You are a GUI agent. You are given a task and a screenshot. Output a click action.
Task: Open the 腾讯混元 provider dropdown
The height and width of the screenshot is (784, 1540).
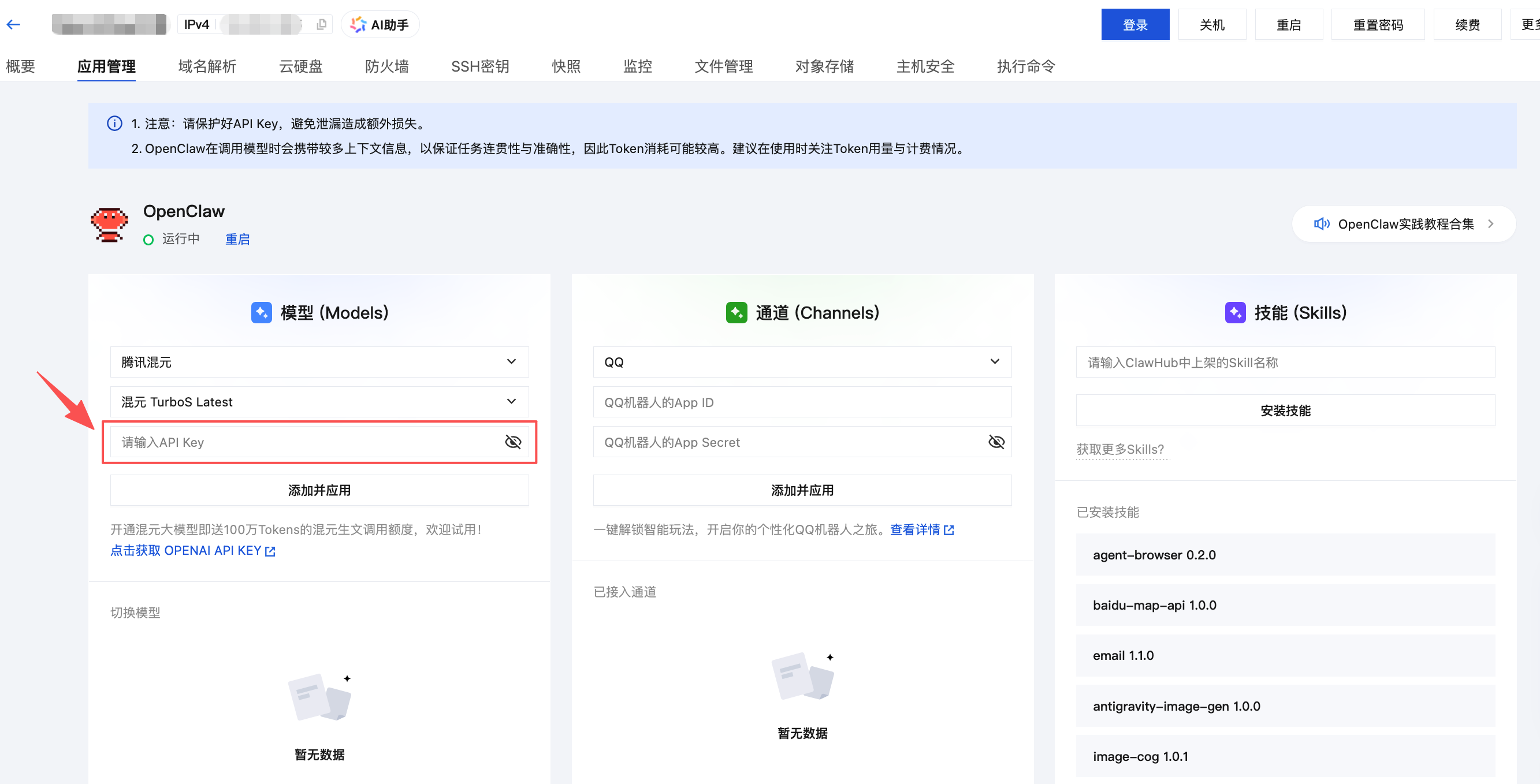click(511, 361)
